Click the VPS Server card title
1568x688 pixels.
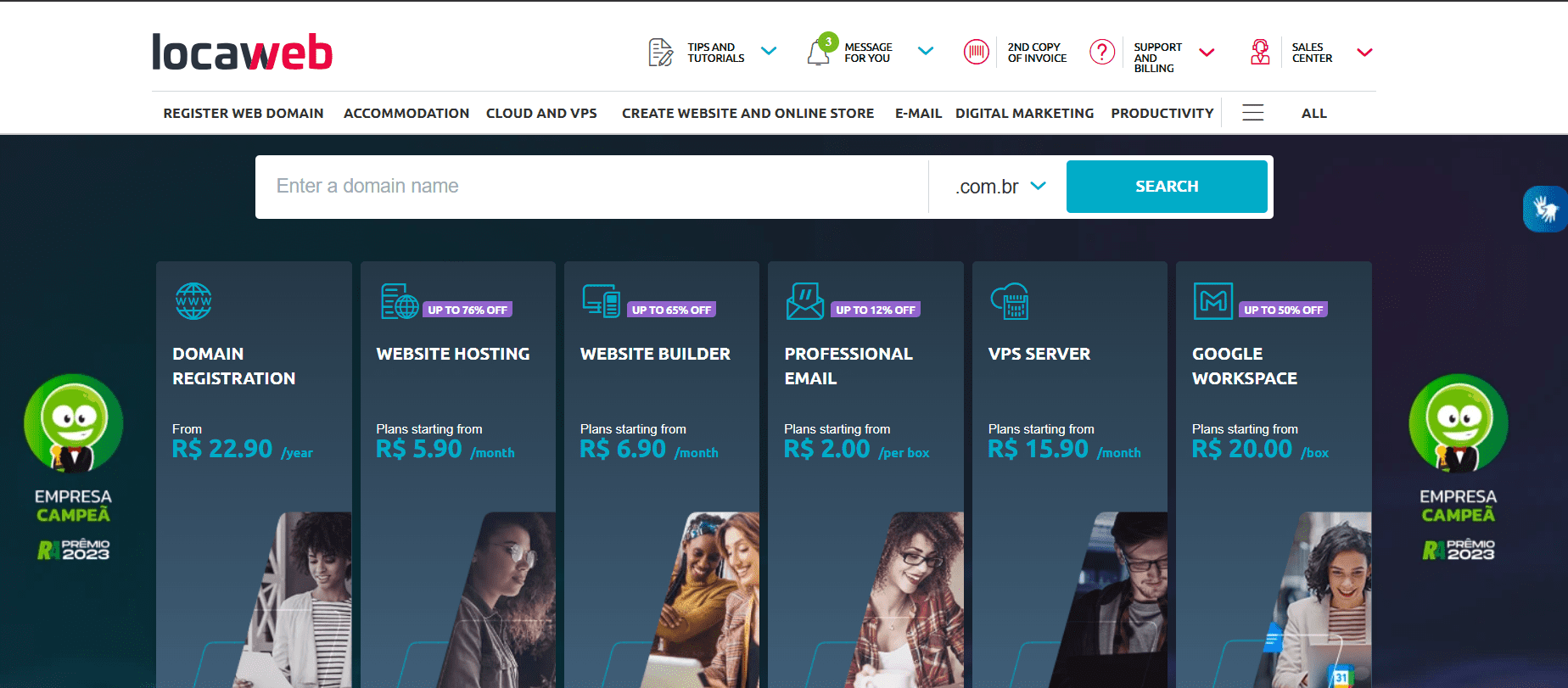click(1039, 354)
